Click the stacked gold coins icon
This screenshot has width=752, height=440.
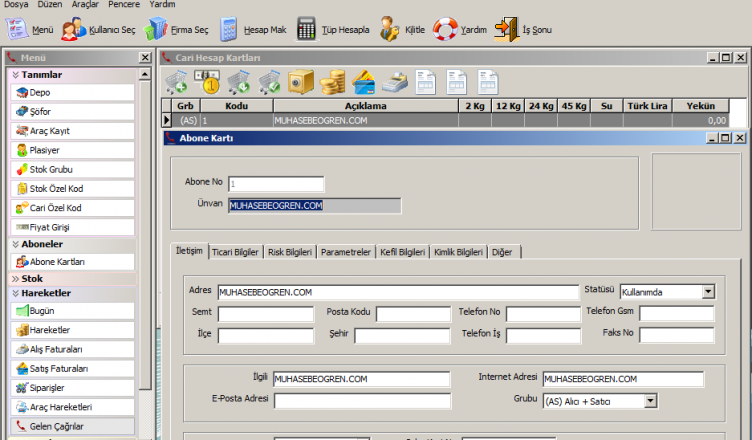[332, 82]
